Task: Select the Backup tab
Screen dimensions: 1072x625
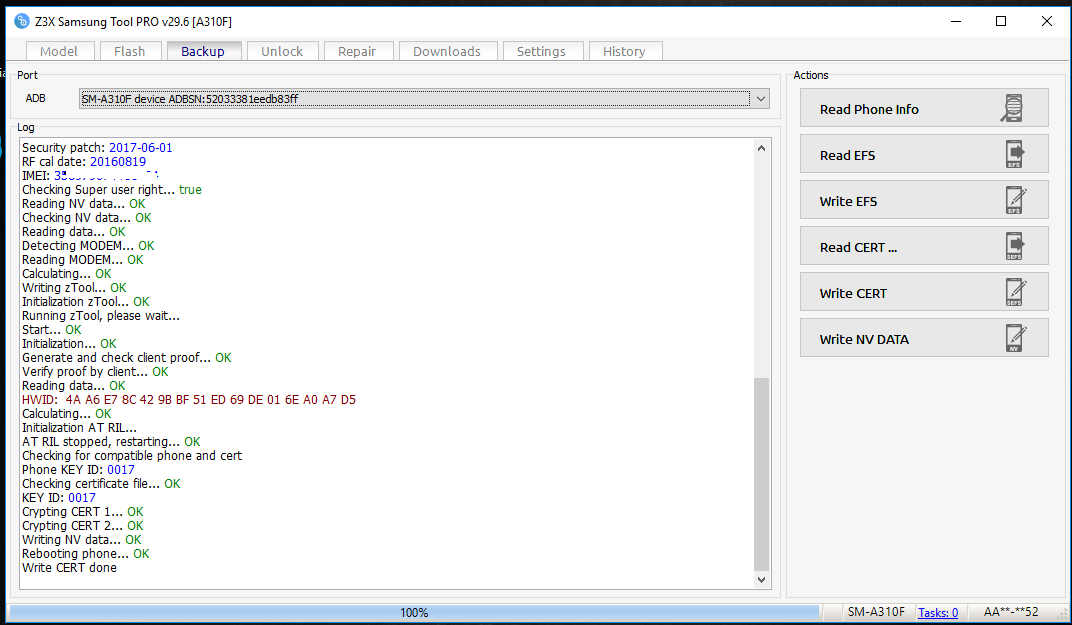Action: (x=203, y=51)
